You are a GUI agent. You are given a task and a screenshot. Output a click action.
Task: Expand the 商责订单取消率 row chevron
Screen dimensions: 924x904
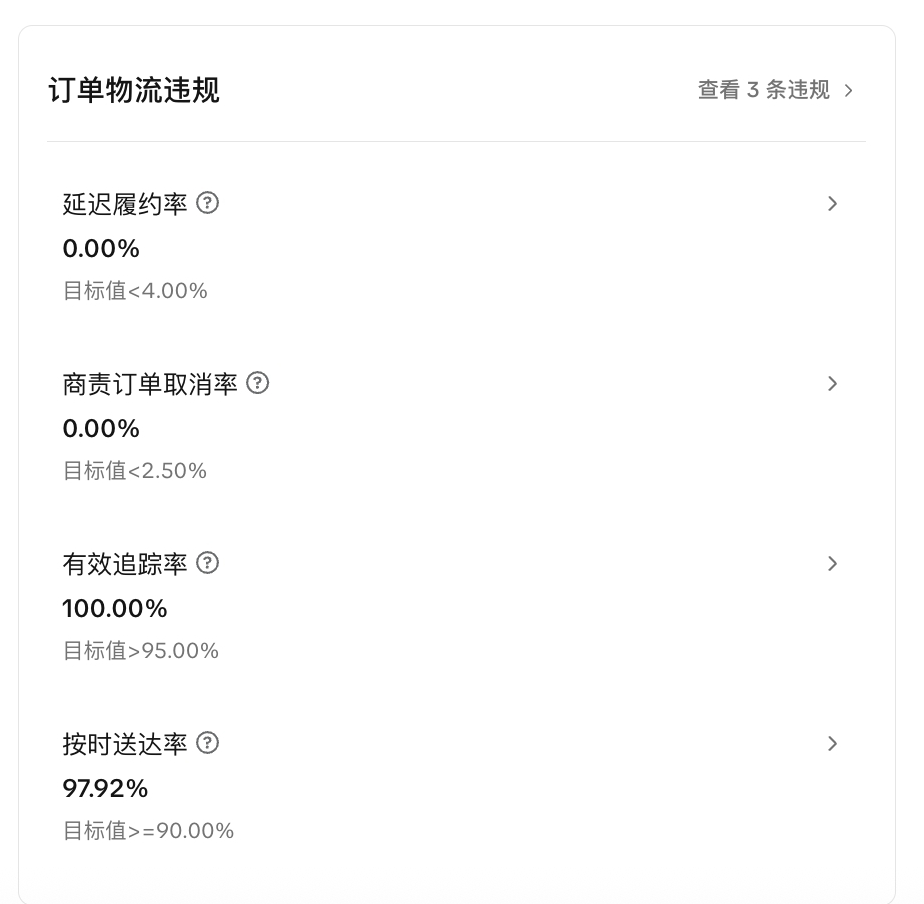pos(832,384)
